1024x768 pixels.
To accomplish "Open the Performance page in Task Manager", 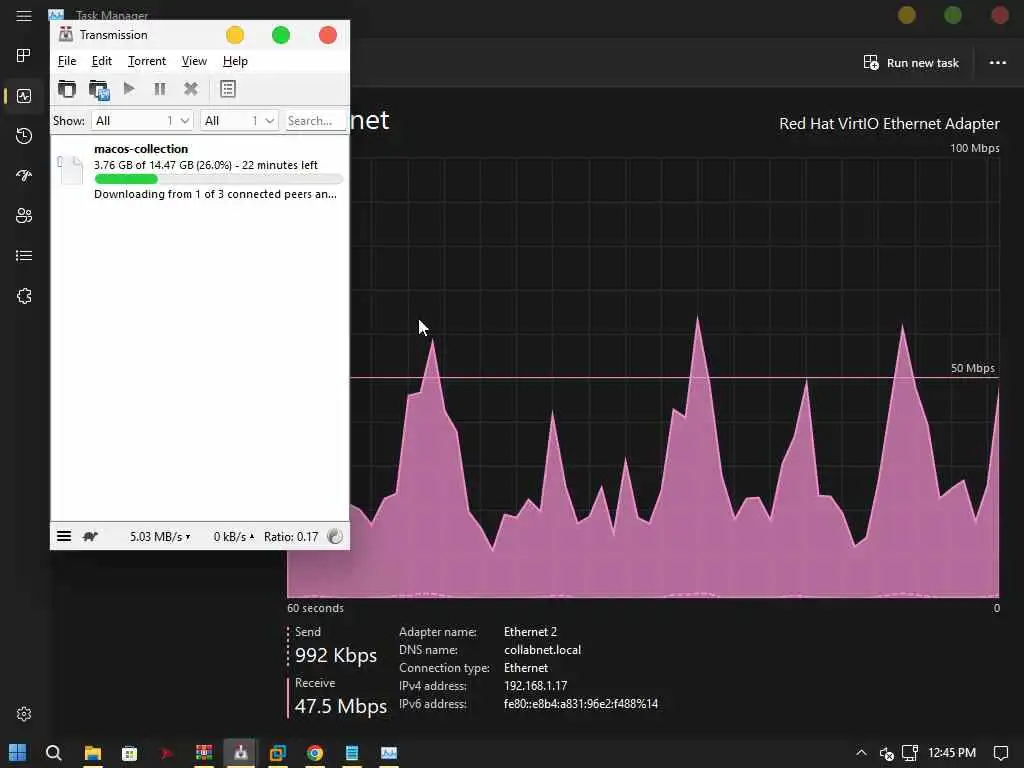I will click(24, 96).
